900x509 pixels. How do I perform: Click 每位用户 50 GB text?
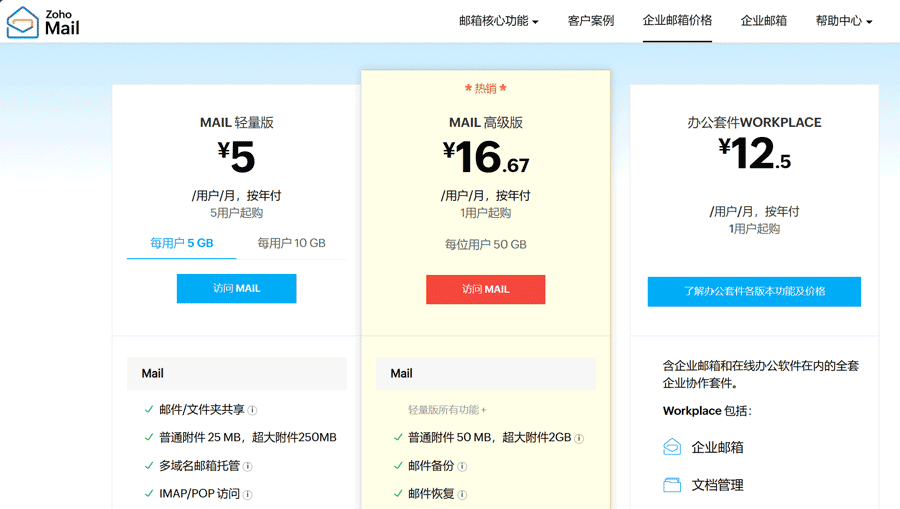[x=486, y=244]
